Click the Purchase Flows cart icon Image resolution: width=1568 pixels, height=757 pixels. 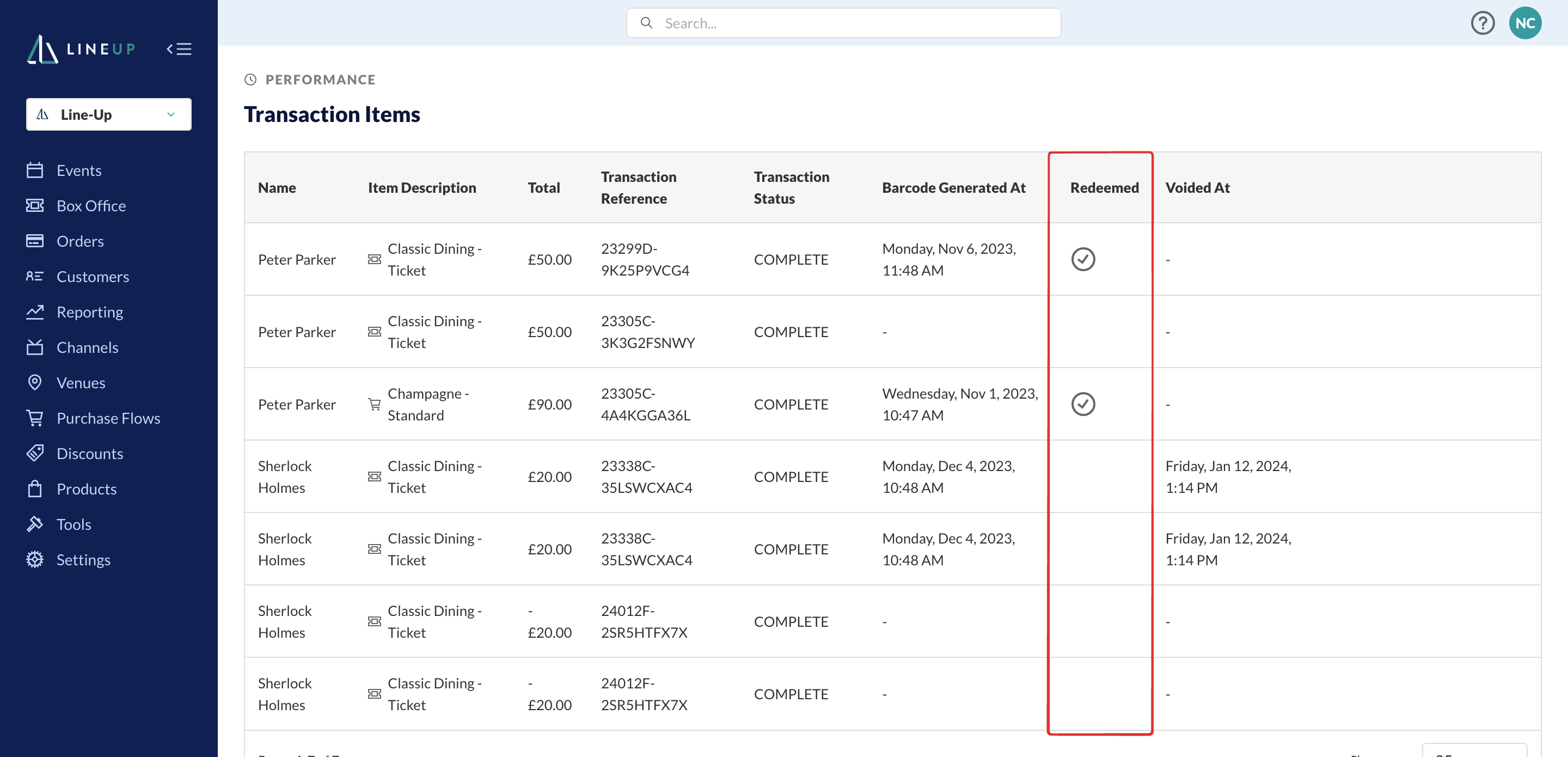35,417
